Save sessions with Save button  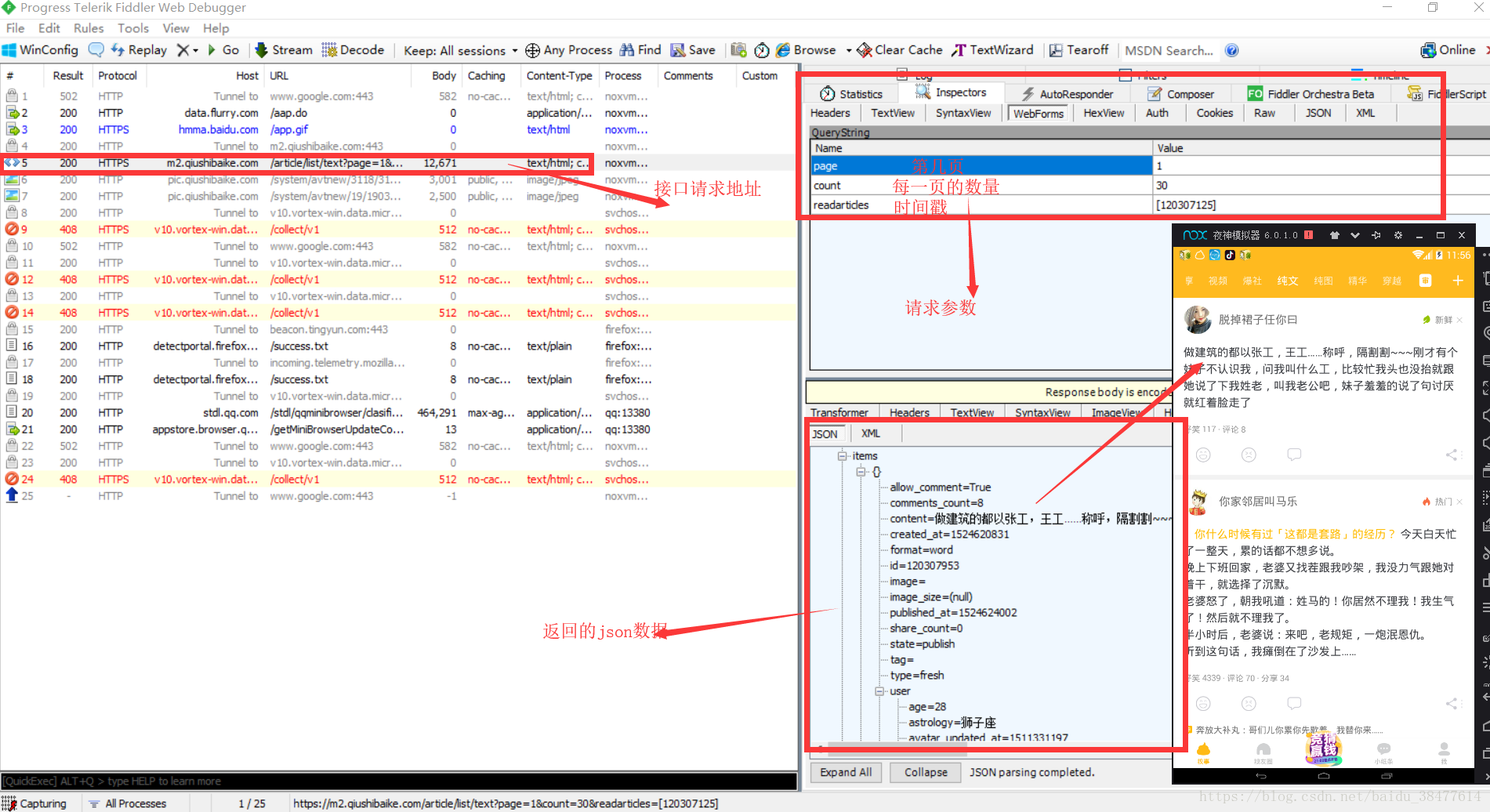(x=693, y=50)
